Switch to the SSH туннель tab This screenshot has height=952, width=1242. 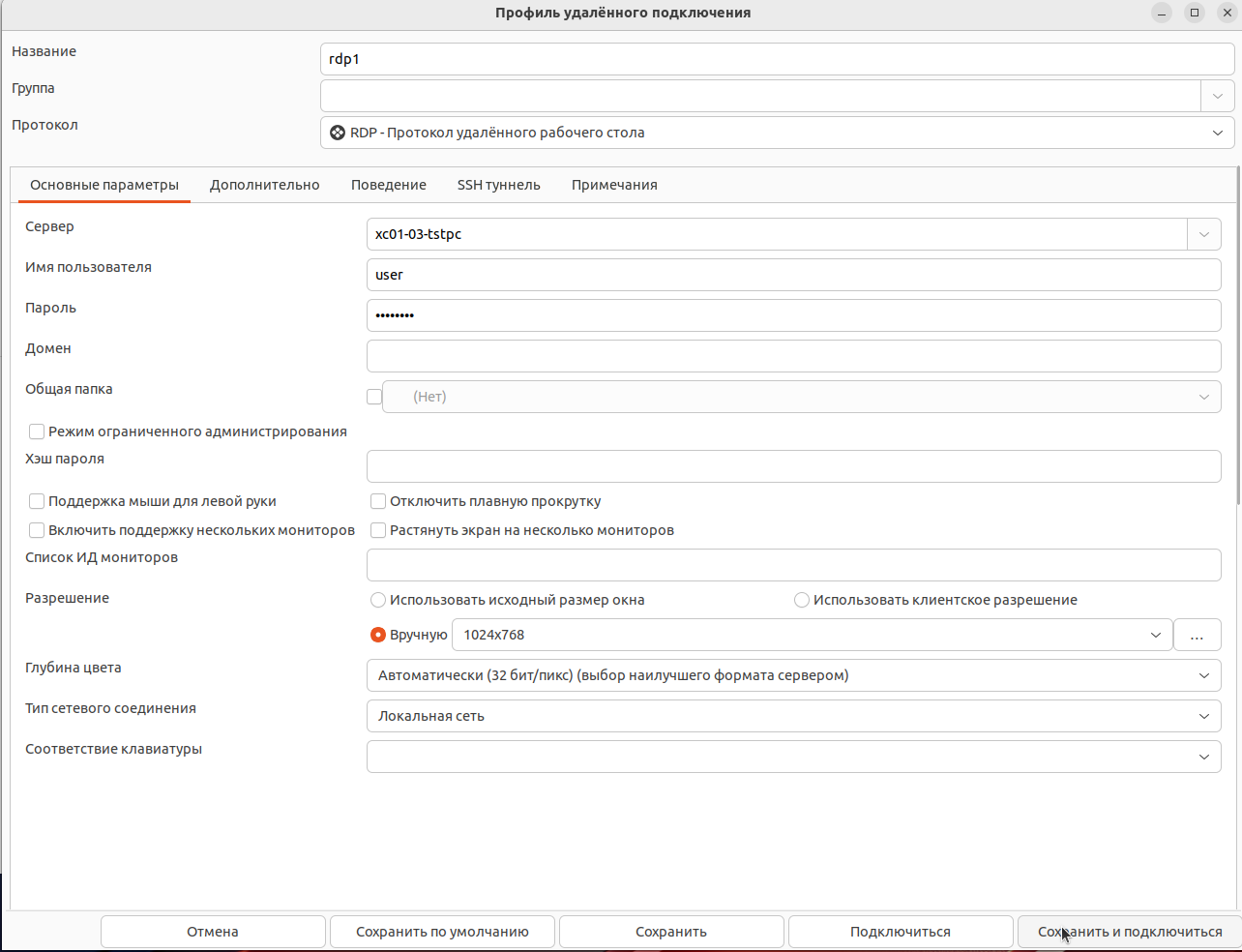tap(498, 185)
